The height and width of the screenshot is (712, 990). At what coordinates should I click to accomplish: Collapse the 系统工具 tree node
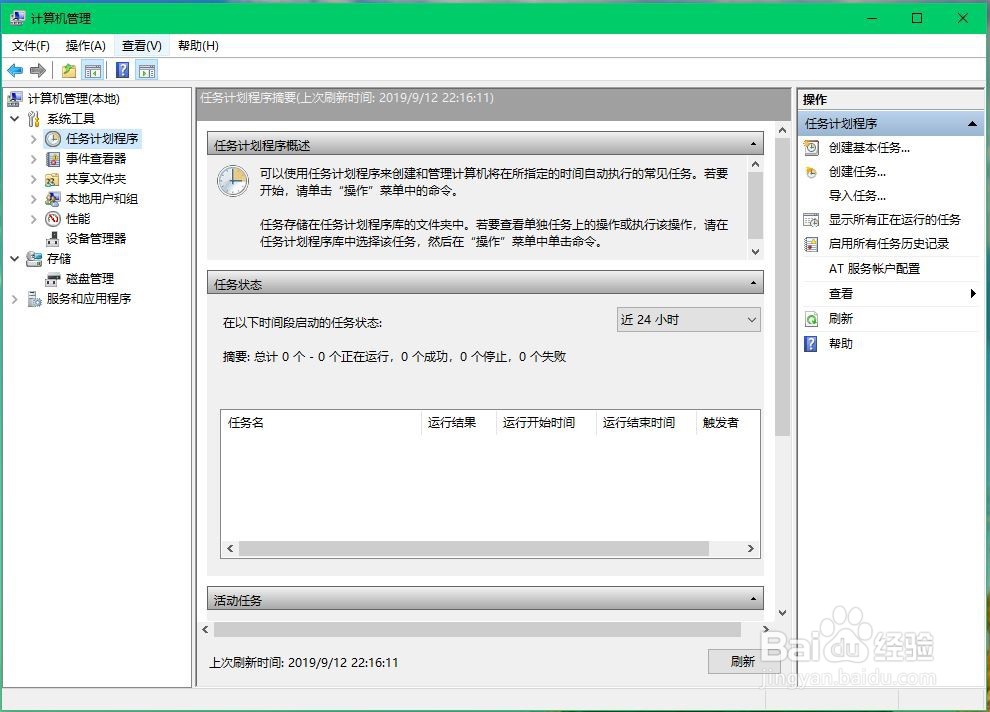coord(15,119)
